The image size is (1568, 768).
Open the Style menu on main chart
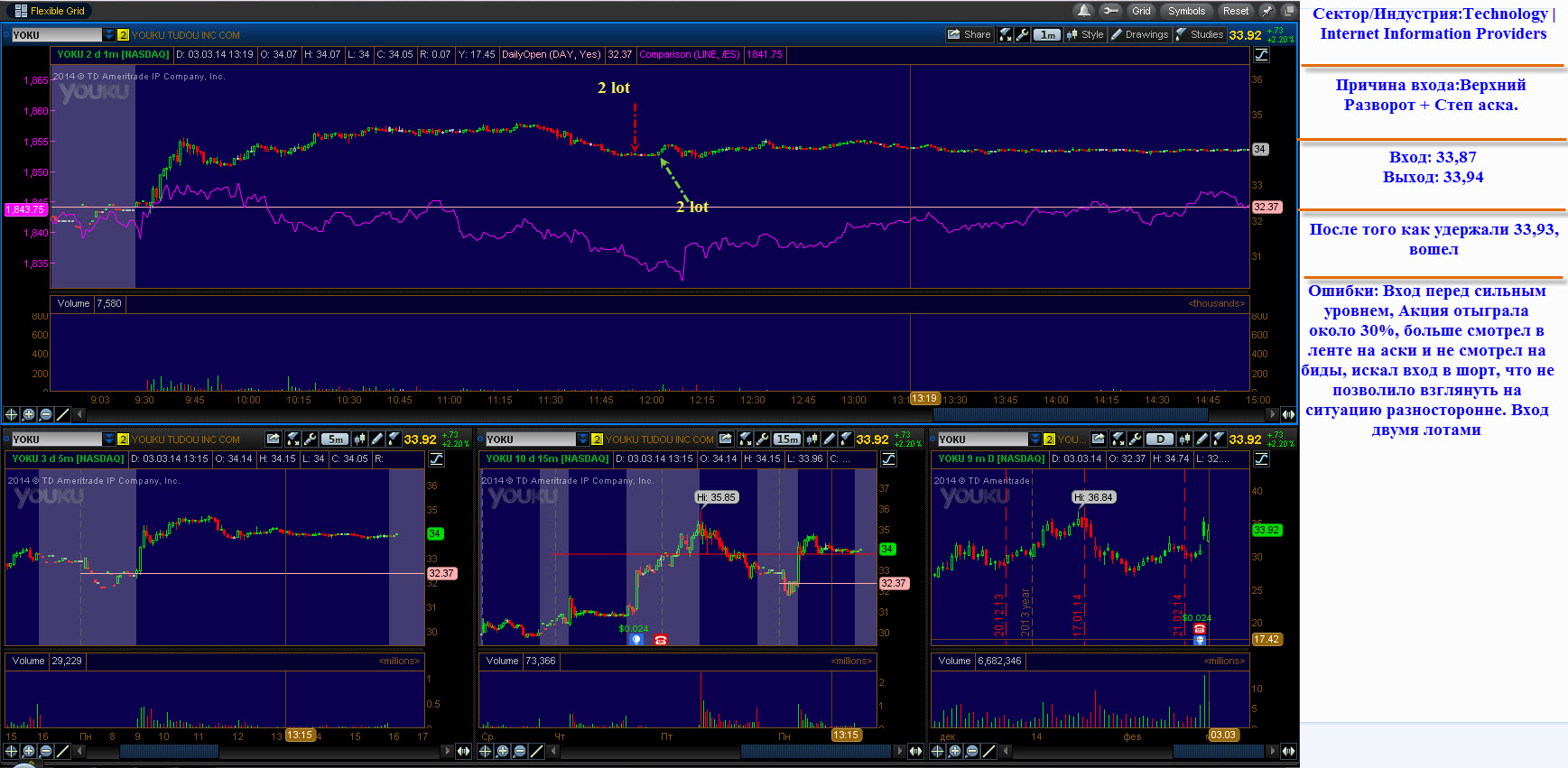[x=1085, y=34]
